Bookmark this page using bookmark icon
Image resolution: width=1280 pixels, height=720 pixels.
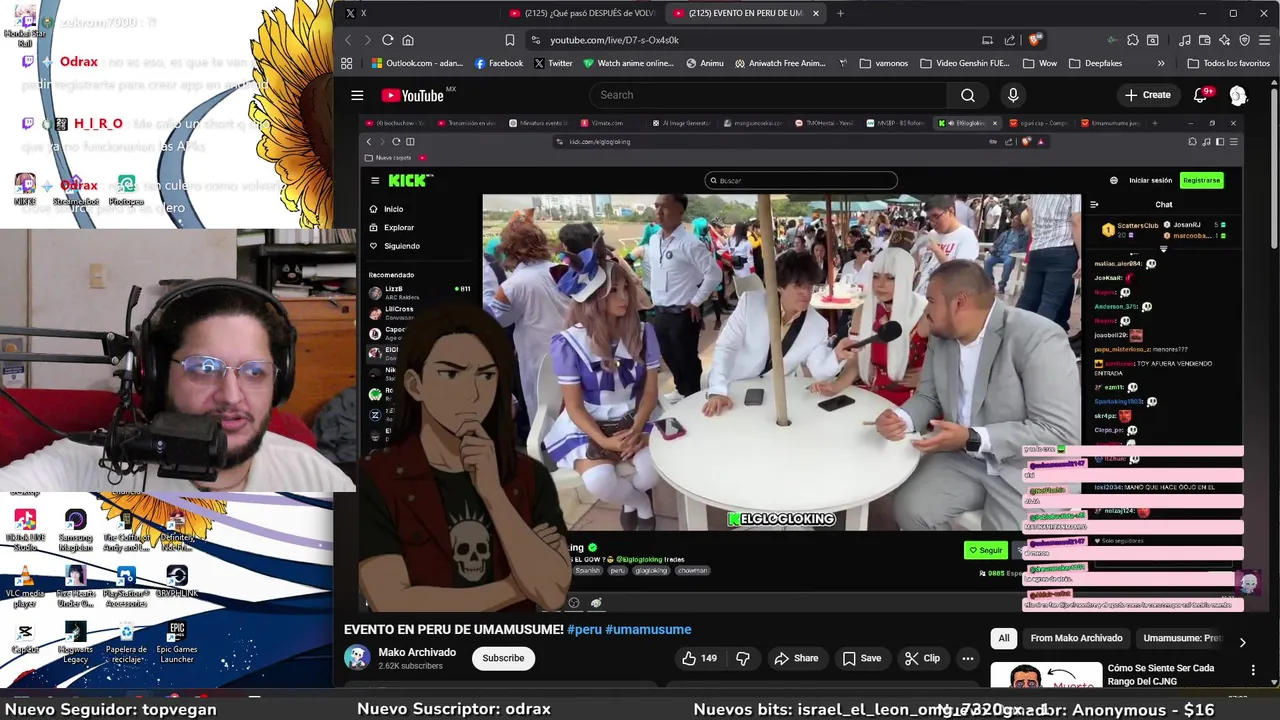point(510,40)
